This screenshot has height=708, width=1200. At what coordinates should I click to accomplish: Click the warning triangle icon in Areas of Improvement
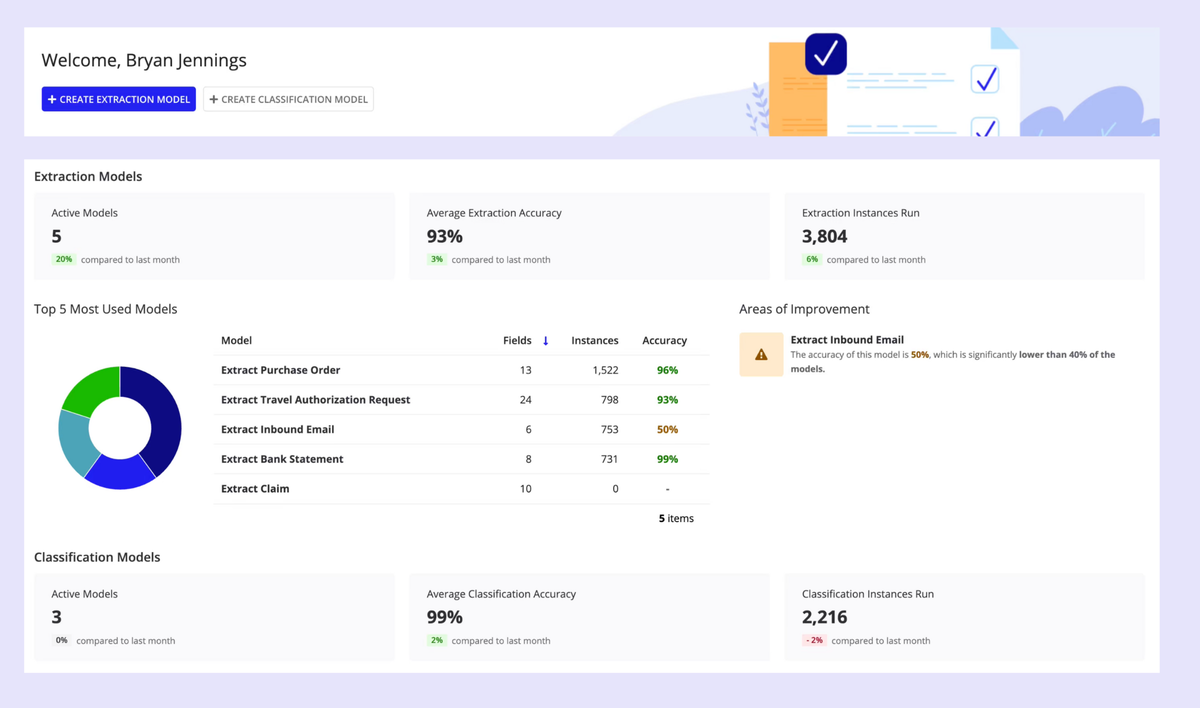tap(761, 355)
